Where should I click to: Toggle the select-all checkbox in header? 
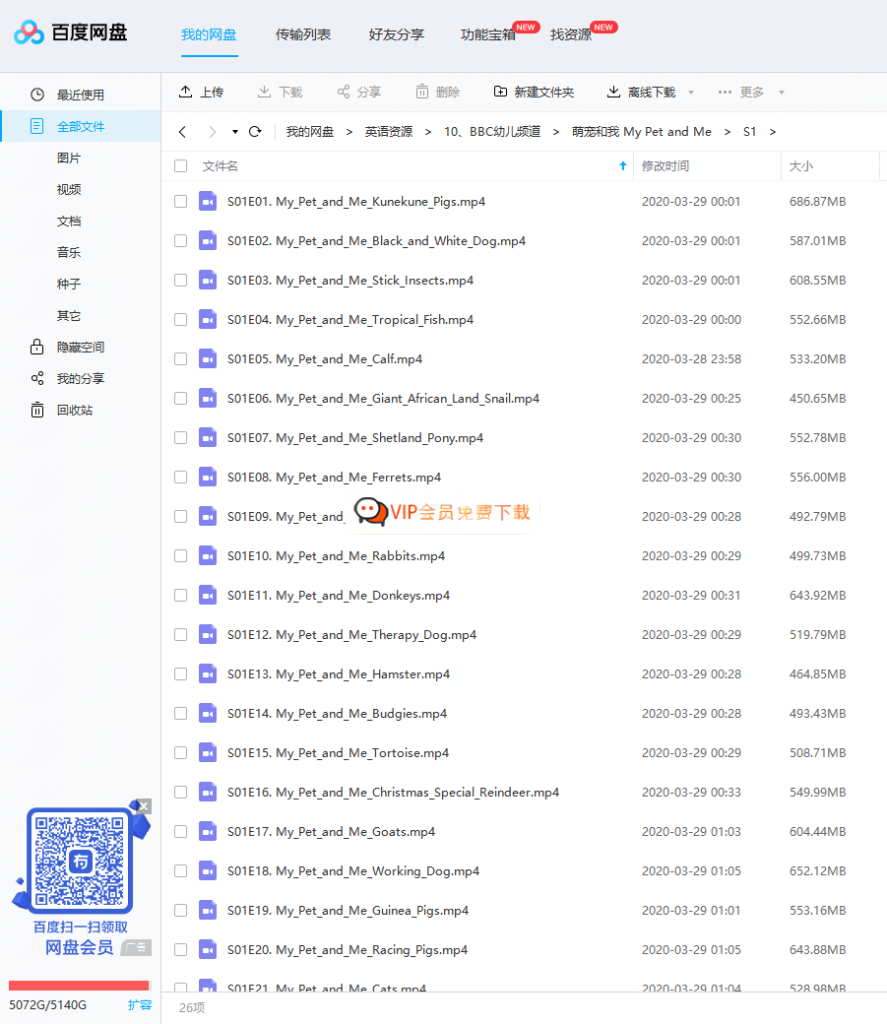pyautogui.click(x=180, y=166)
